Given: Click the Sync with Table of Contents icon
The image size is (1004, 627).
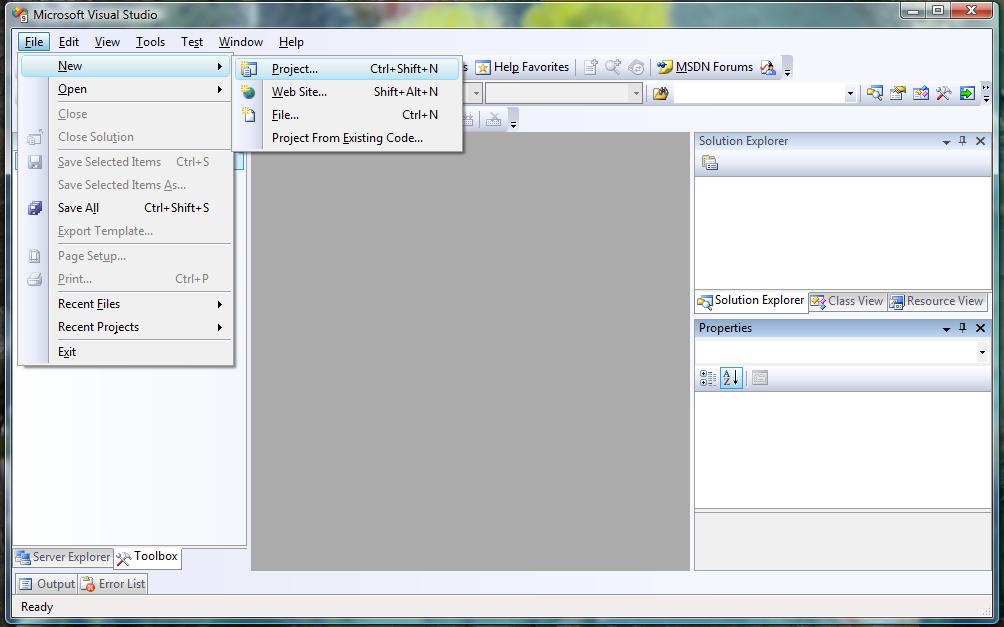Looking at the screenshot, I should tap(636, 67).
